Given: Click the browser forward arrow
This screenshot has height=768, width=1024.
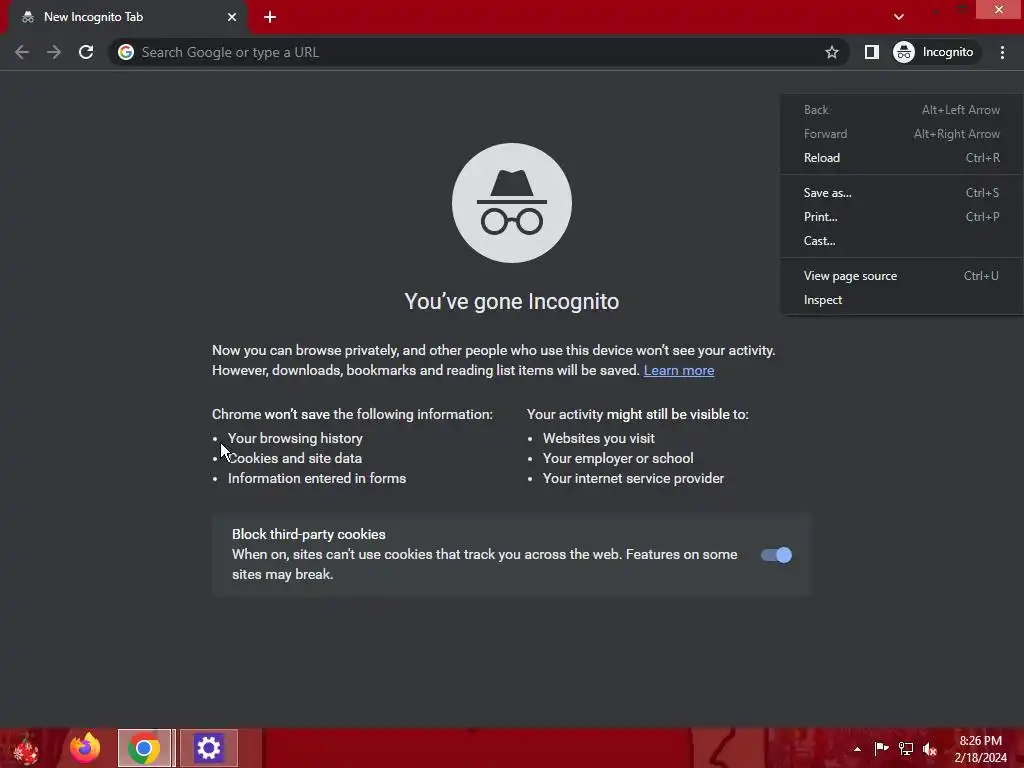Looking at the screenshot, I should coord(54,52).
